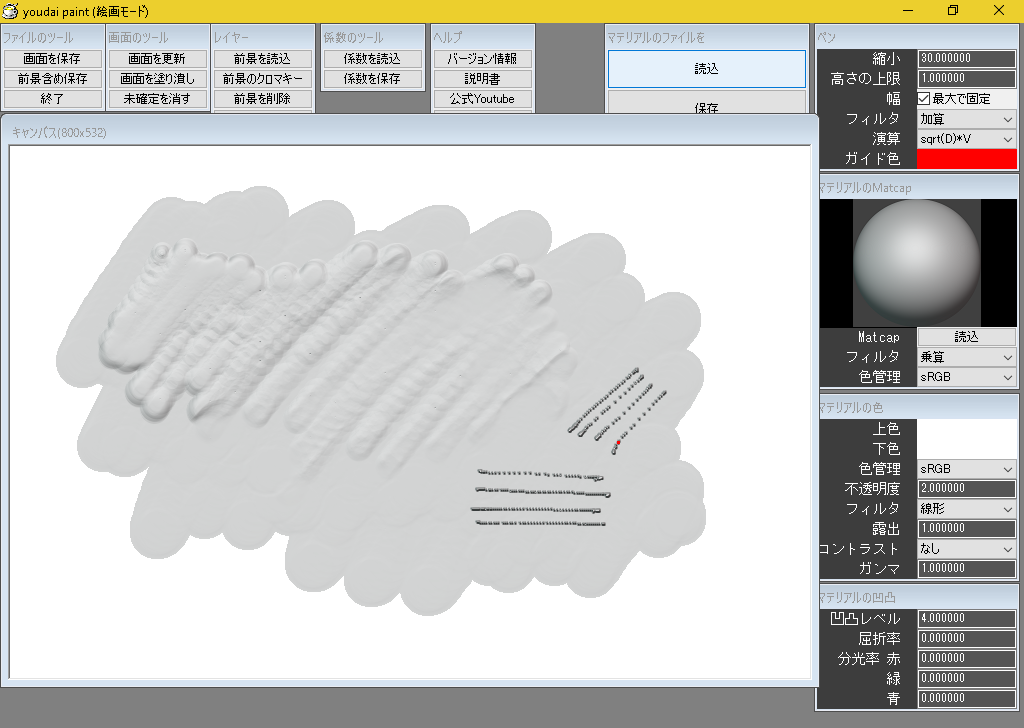The width and height of the screenshot is (1024, 728).
Task: Open the 公式Youtube channel link
Action: [483, 99]
